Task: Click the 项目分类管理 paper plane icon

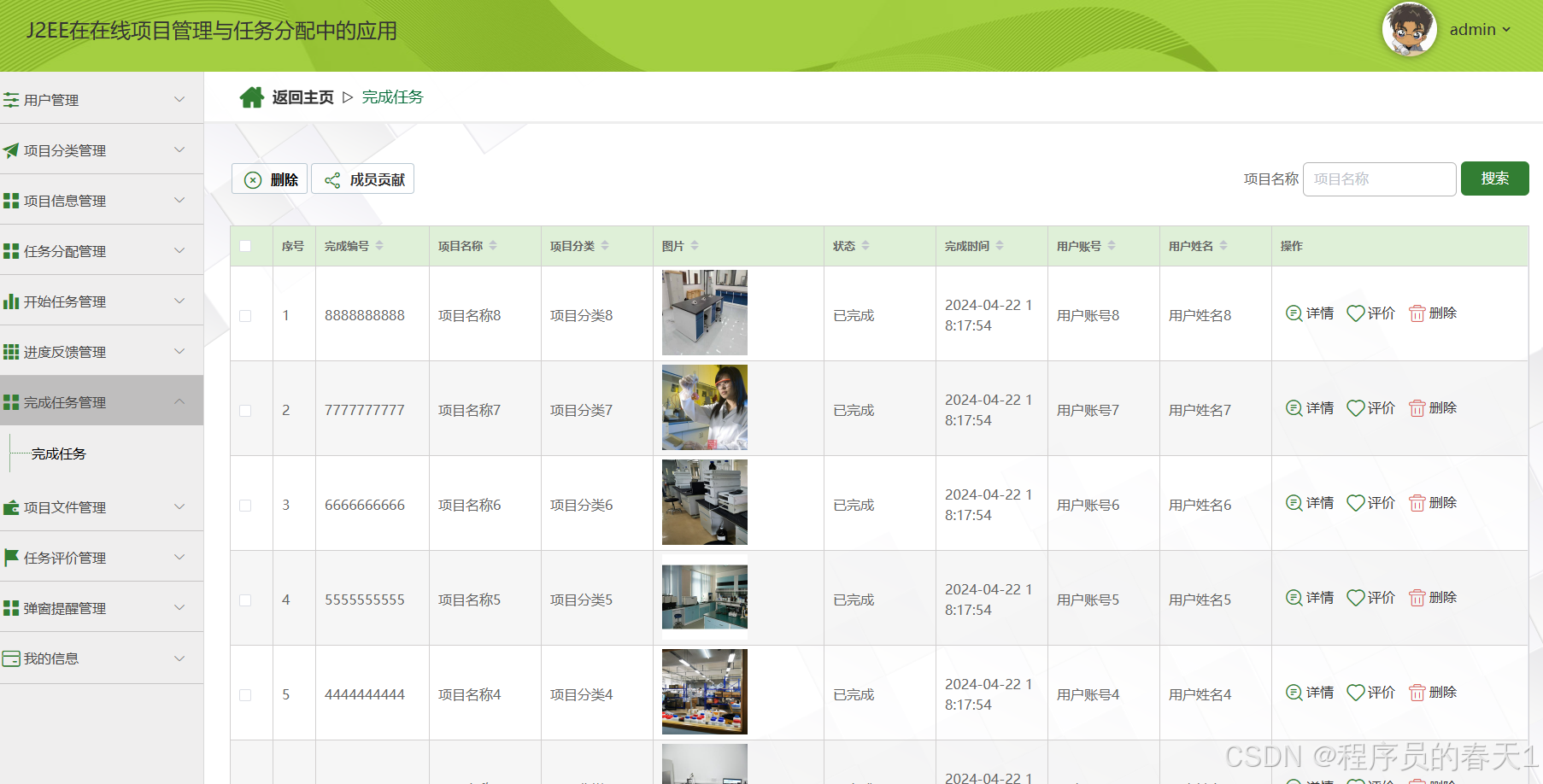Action: click(11, 150)
